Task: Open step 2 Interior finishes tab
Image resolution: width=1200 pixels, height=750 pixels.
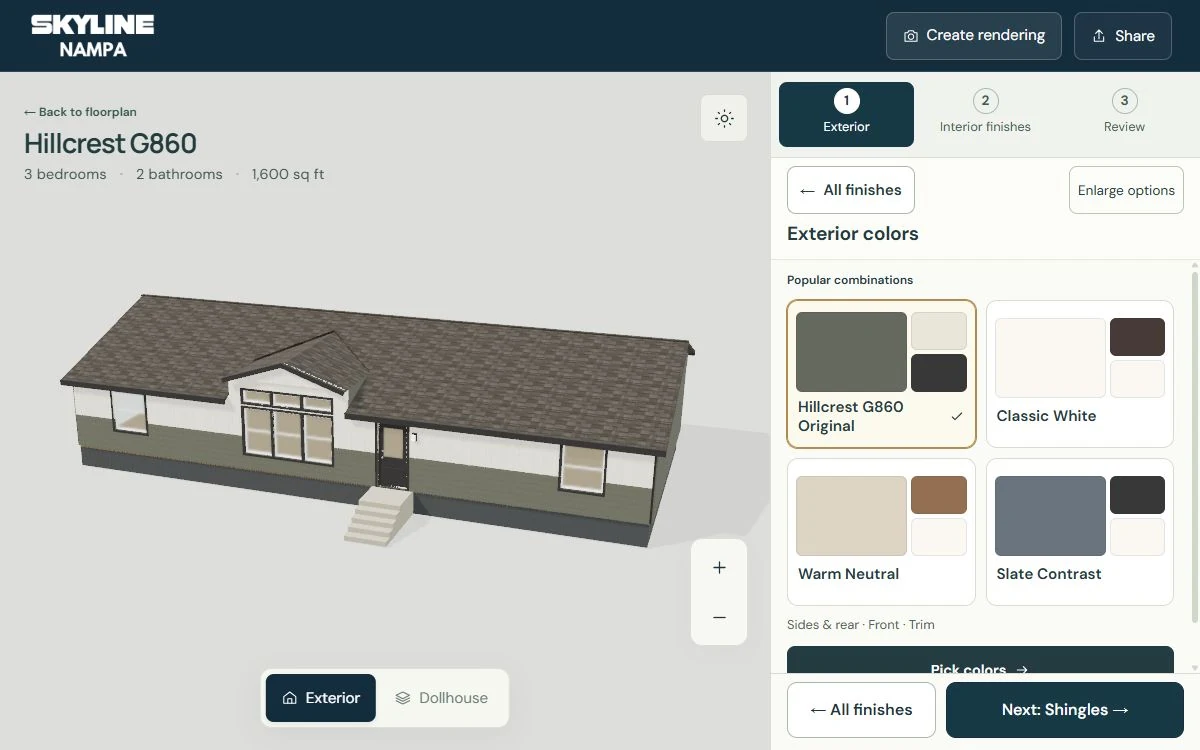Action: coord(985,114)
